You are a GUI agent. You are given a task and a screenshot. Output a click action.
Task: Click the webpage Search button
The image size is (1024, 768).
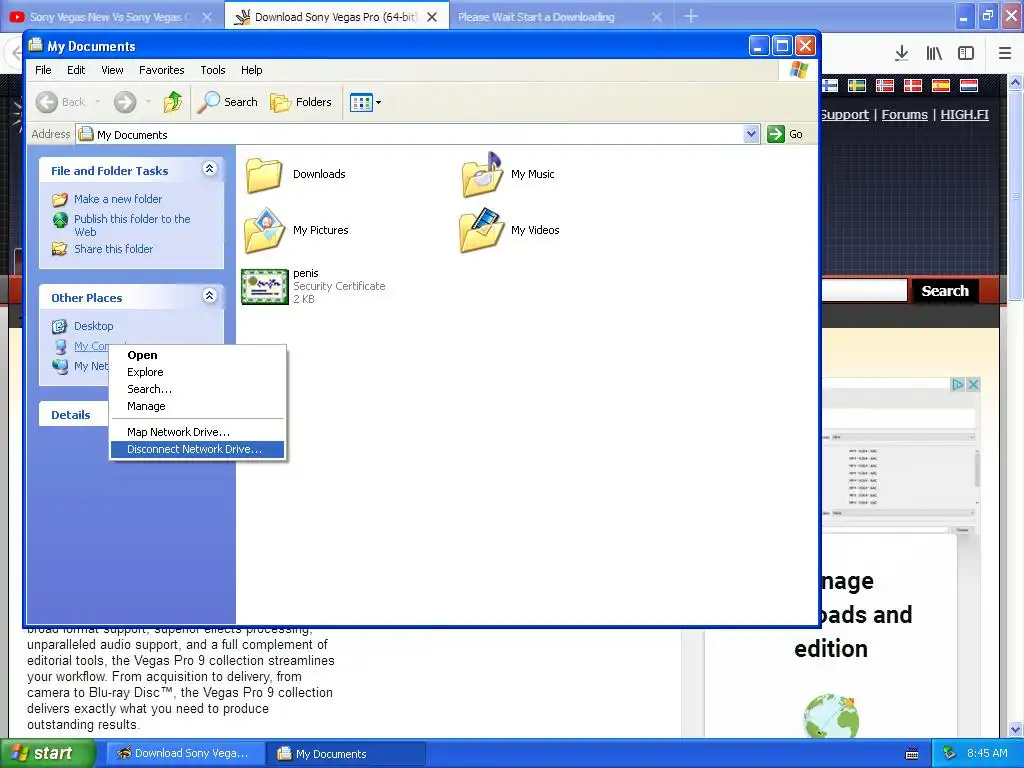945,291
